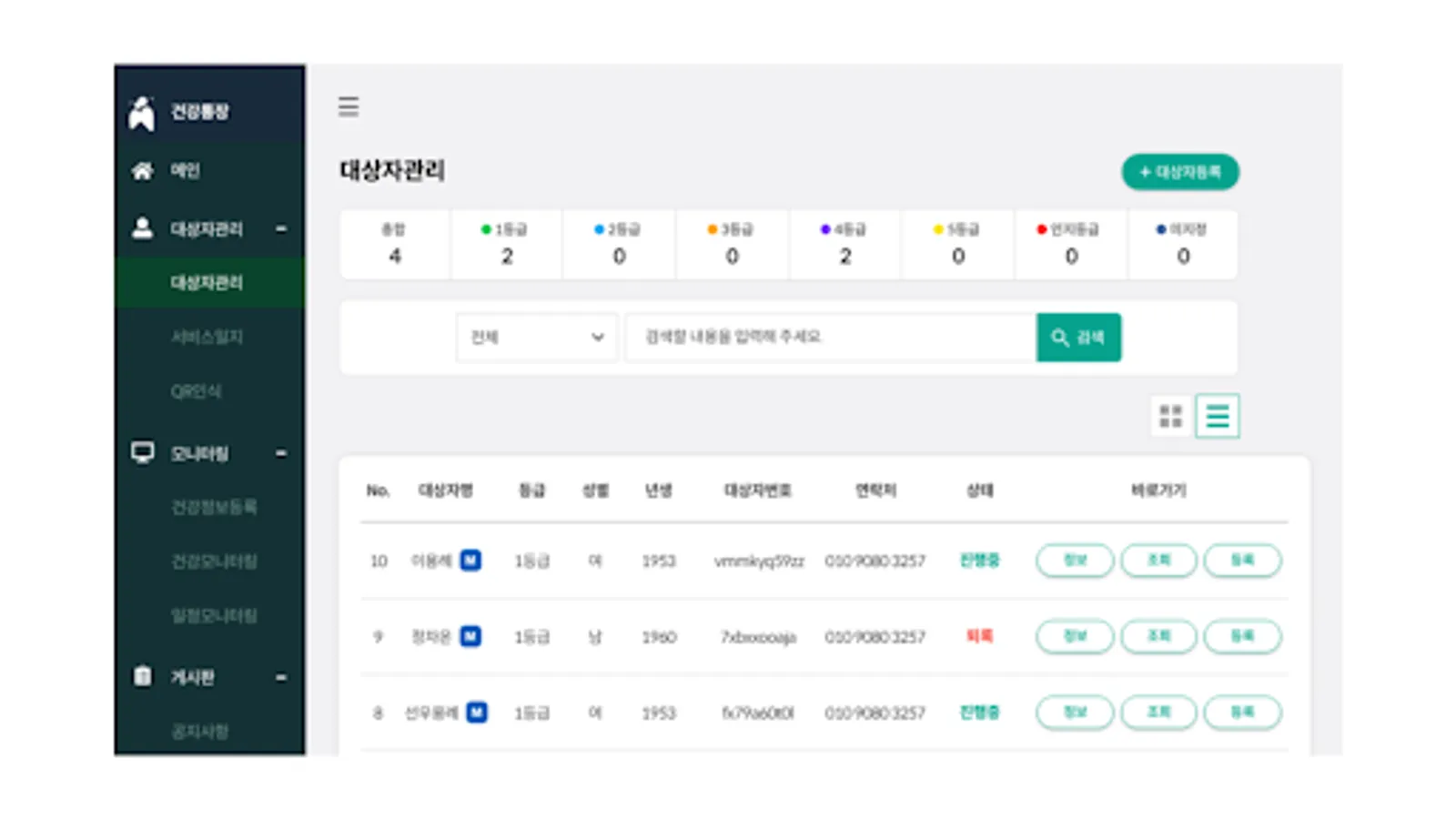Open the 전체 search category dropdown
The height and width of the screenshot is (819, 1456).
537,338
